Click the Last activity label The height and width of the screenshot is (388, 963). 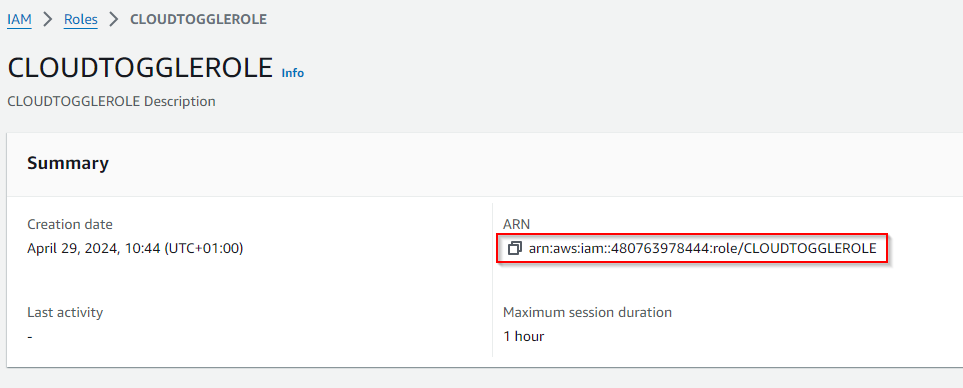[x=65, y=312]
